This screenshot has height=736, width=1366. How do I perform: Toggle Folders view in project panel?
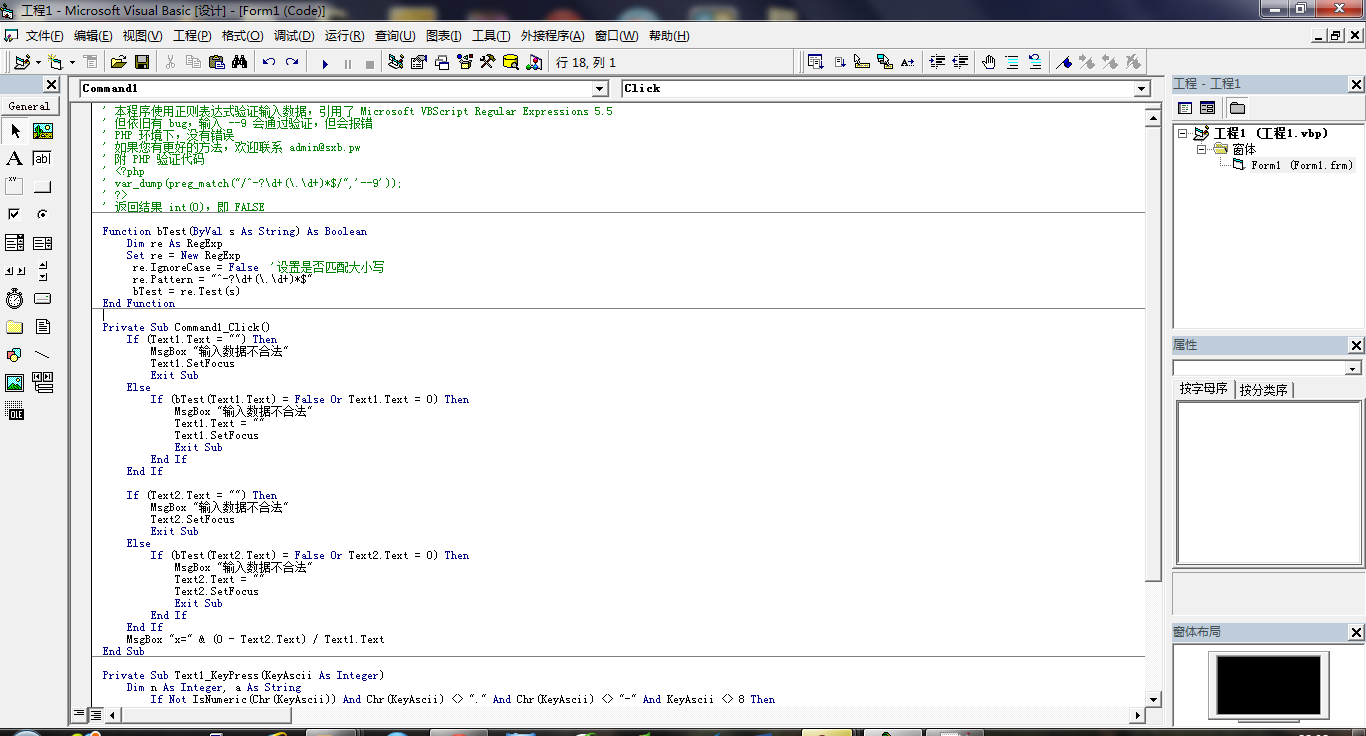(x=1237, y=108)
